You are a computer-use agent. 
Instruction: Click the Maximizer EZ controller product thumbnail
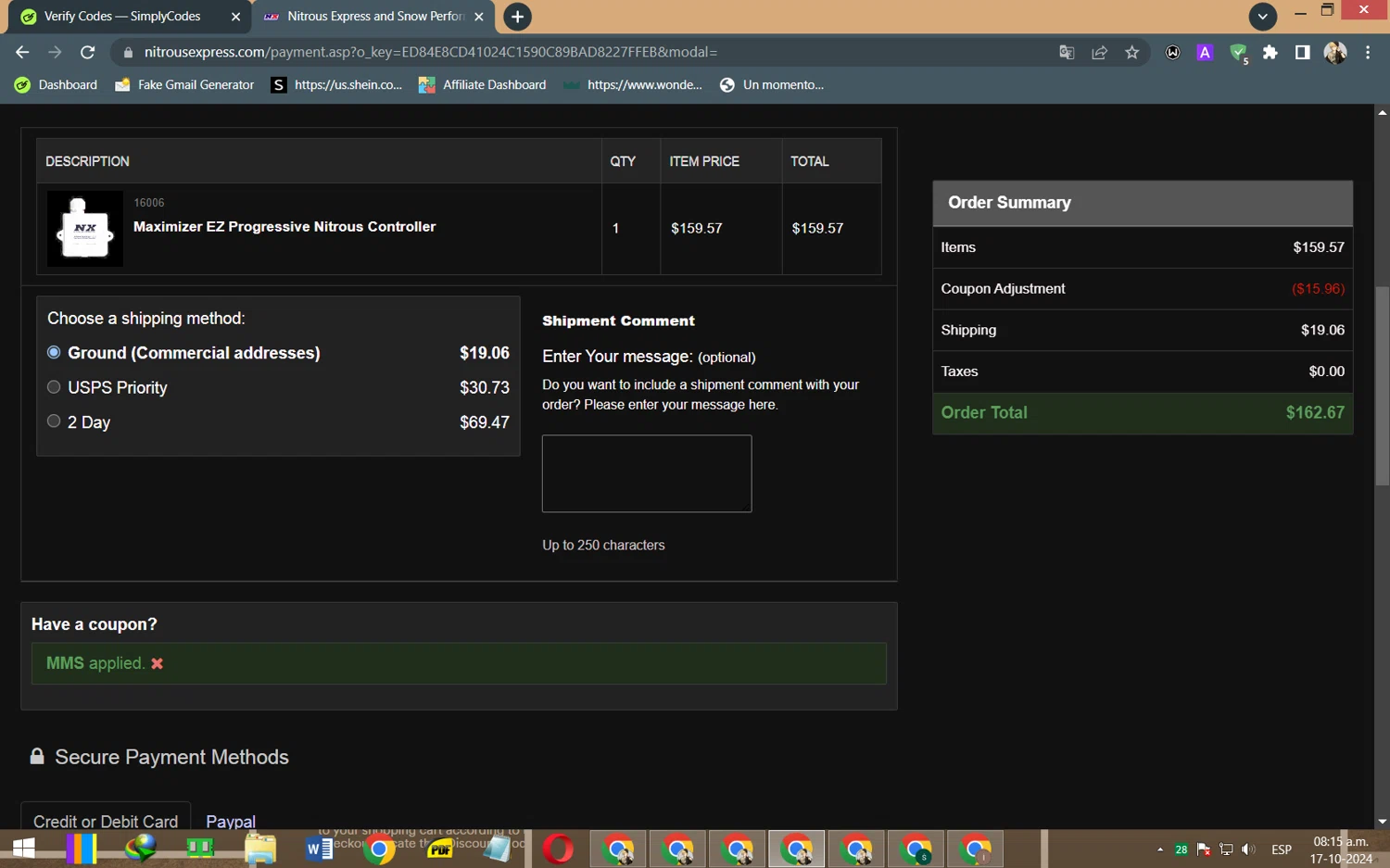point(85,229)
